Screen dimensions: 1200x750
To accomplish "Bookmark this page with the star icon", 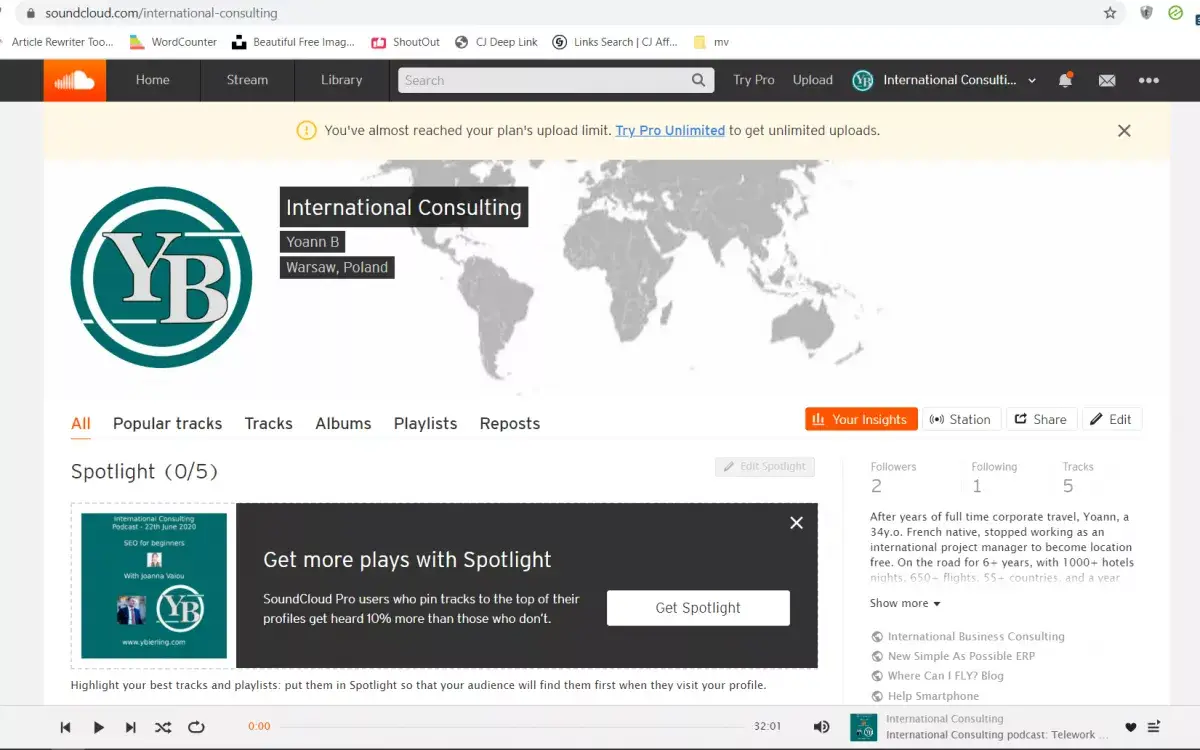I will tap(1110, 13).
